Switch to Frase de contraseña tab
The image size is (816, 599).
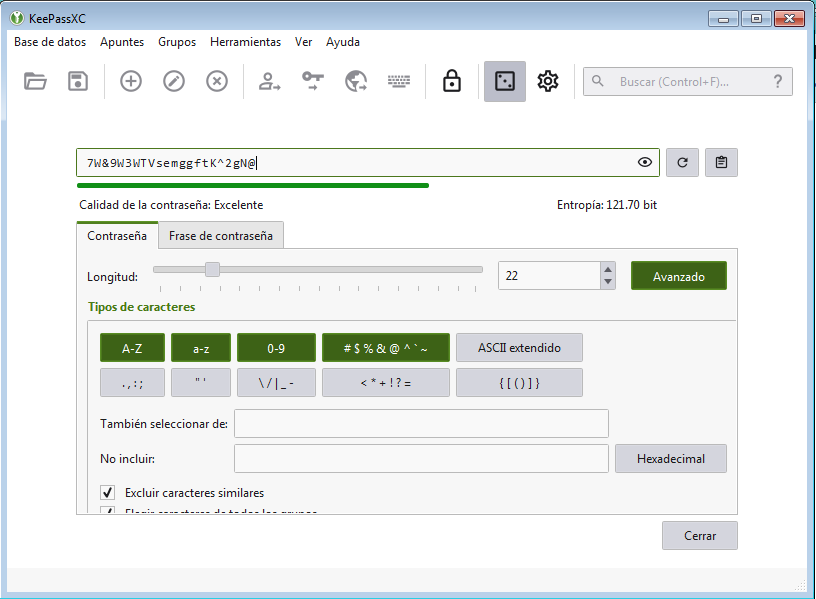221,236
